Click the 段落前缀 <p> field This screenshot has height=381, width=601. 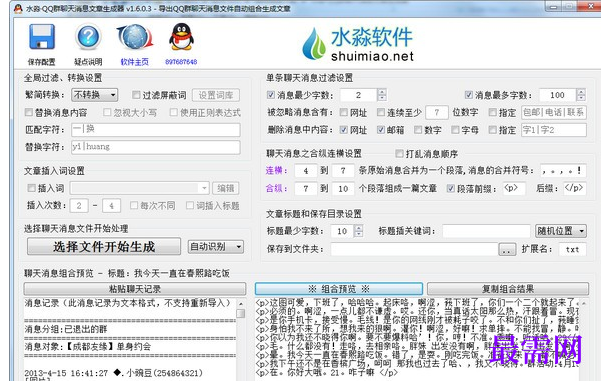point(514,188)
